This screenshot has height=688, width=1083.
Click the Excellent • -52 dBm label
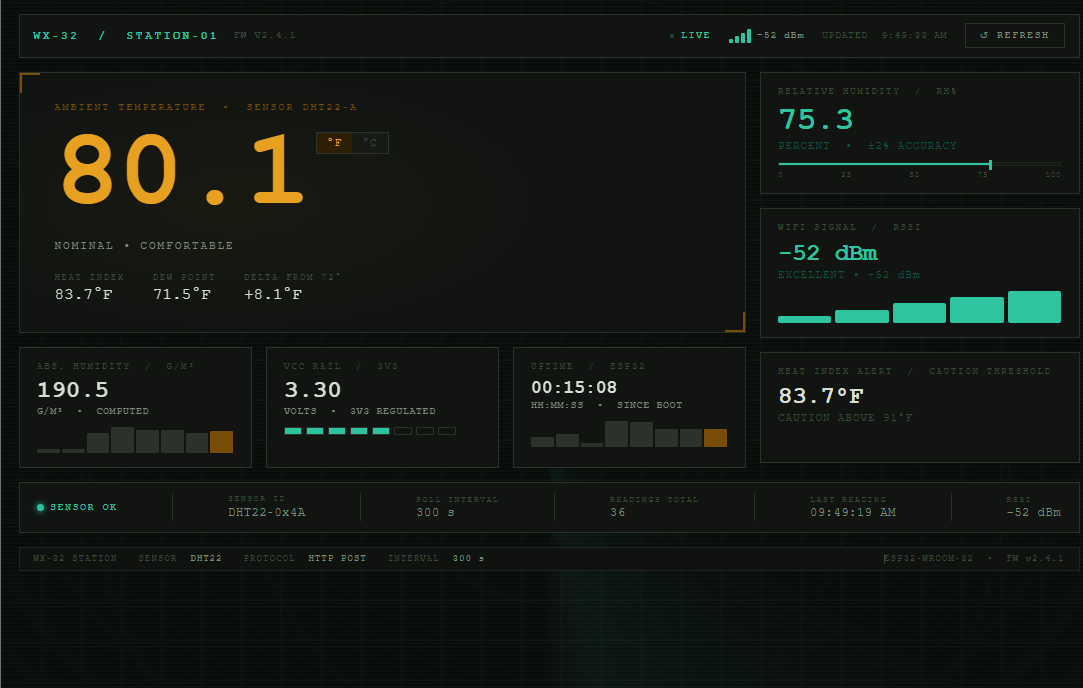click(x=849, y=275)
